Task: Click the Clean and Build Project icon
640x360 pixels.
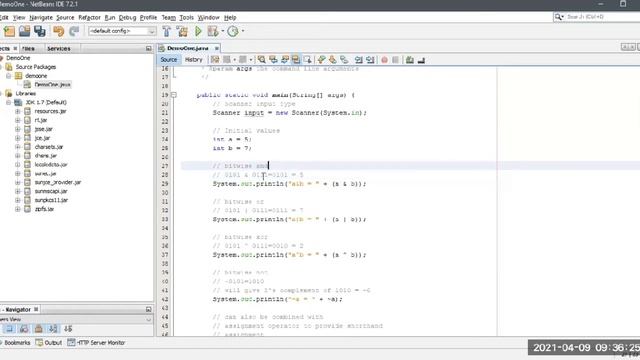Action: (x=182, y=31)
